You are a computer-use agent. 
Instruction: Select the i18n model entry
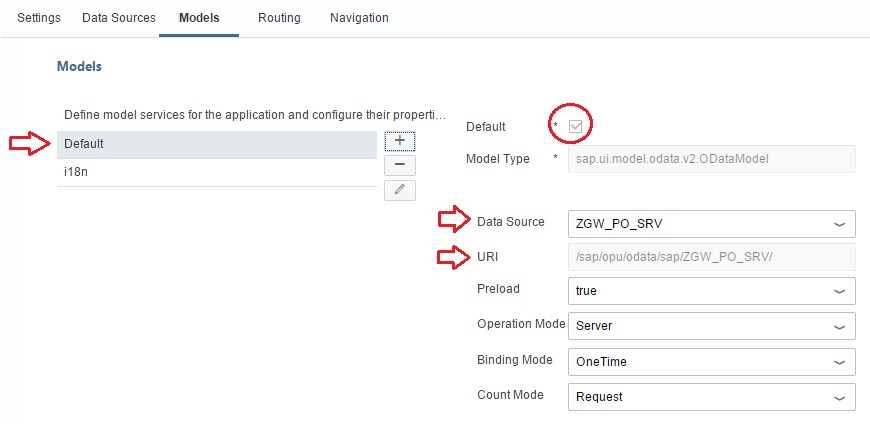click(217, 173)
